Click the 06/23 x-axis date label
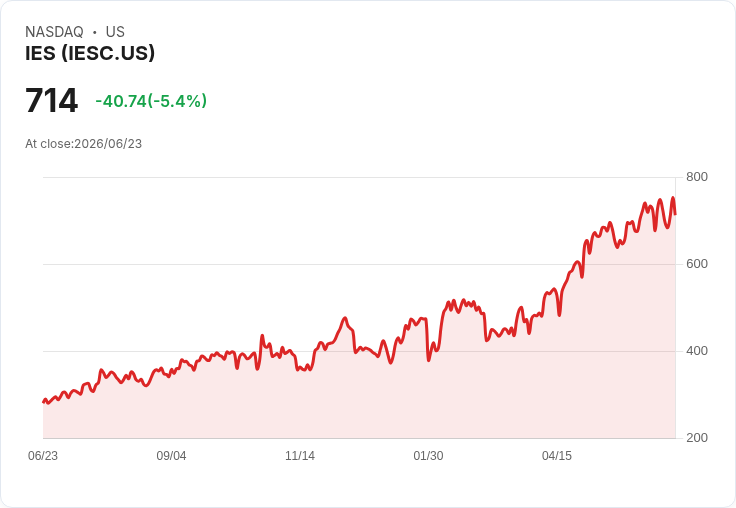This screenshot has width=736, height=508. [43, 456]
